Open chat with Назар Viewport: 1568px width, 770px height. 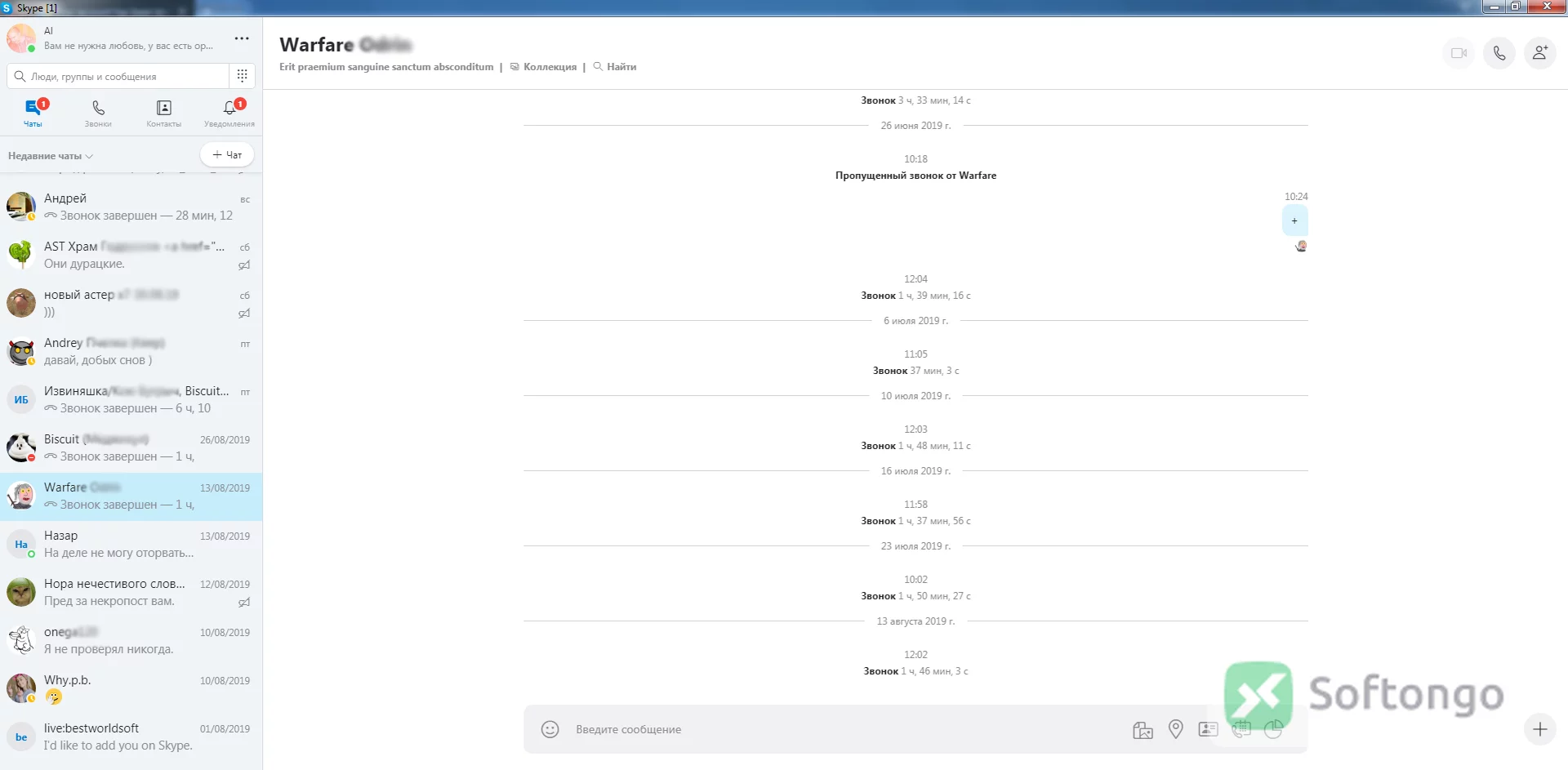(131, 545)
